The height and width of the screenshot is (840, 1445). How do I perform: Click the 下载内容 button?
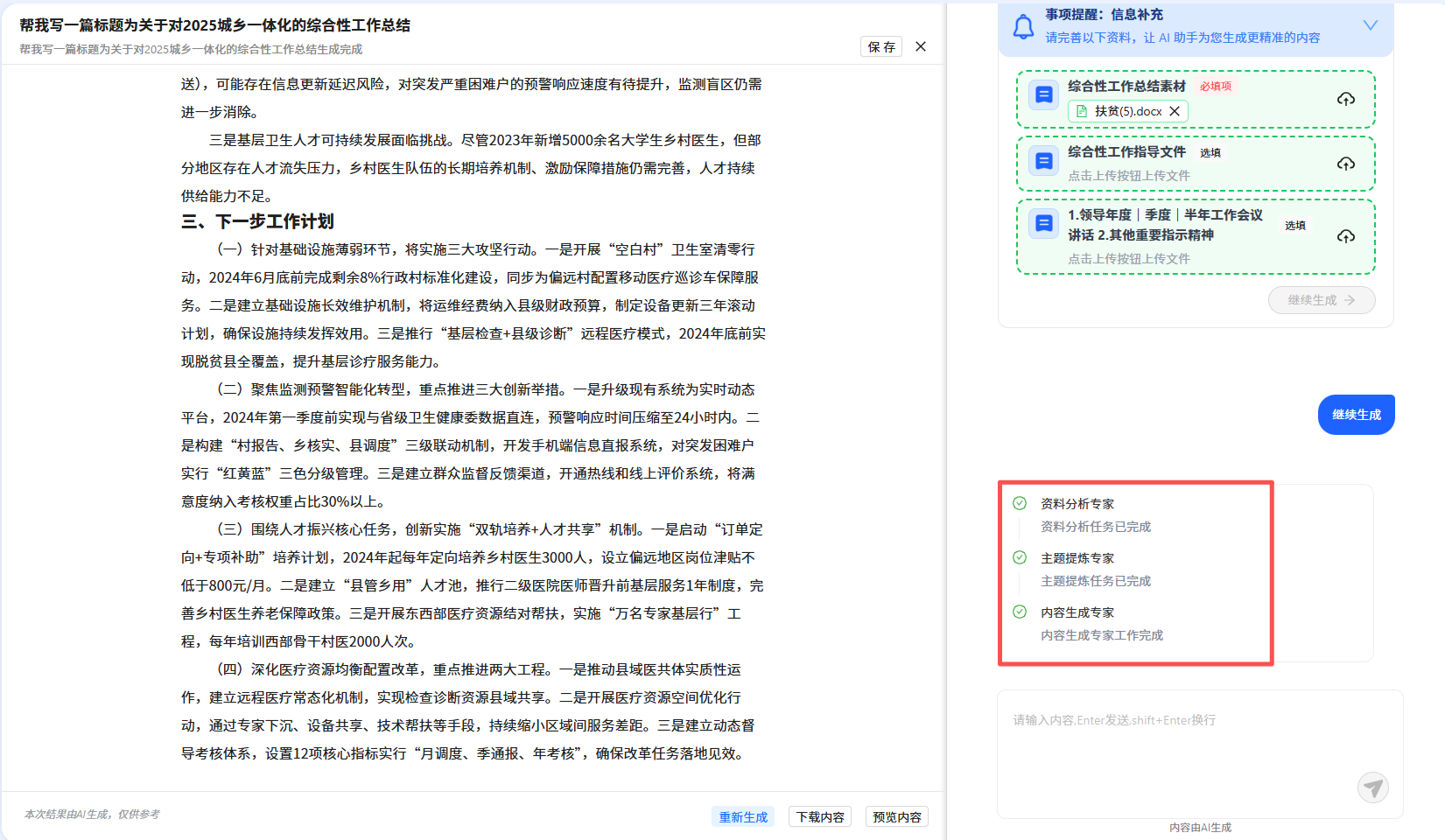(x=820, y=816)
